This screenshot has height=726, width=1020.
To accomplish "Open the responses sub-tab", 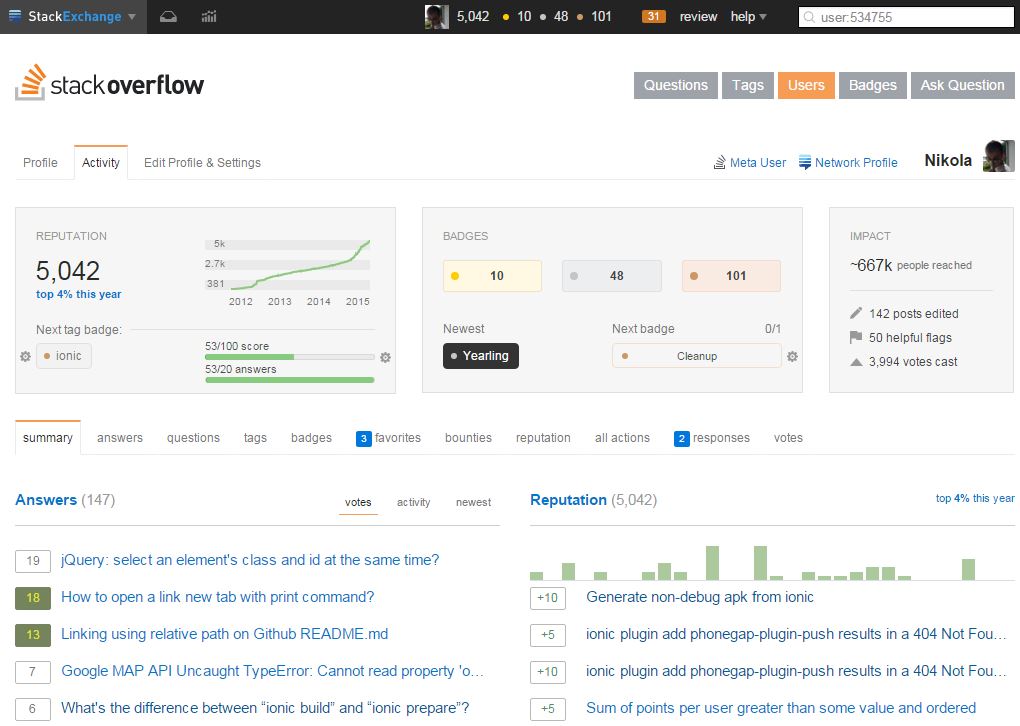I will pos(712,438).
